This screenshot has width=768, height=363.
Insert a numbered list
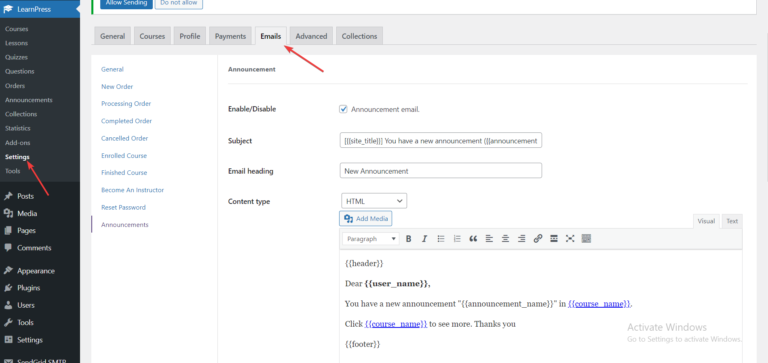pyautogui.click(x=457, y=239)
